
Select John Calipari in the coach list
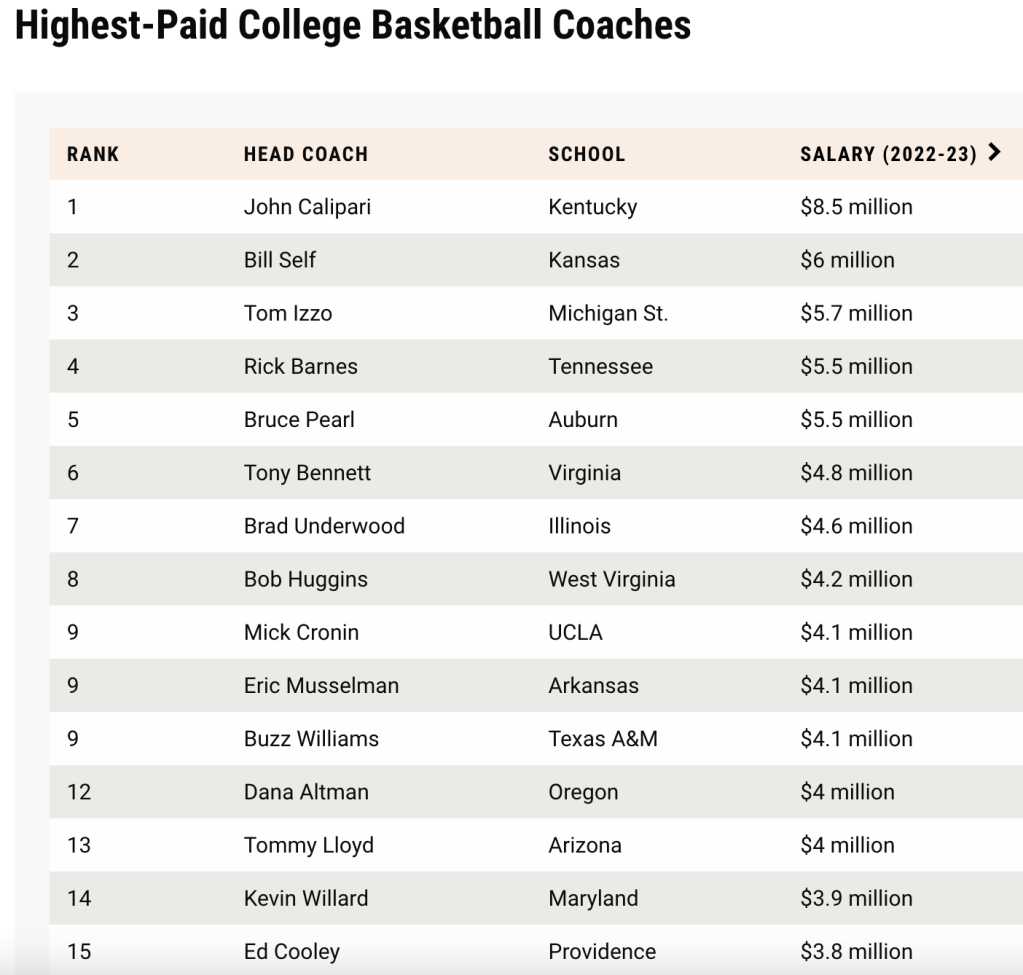click(299, 207)
